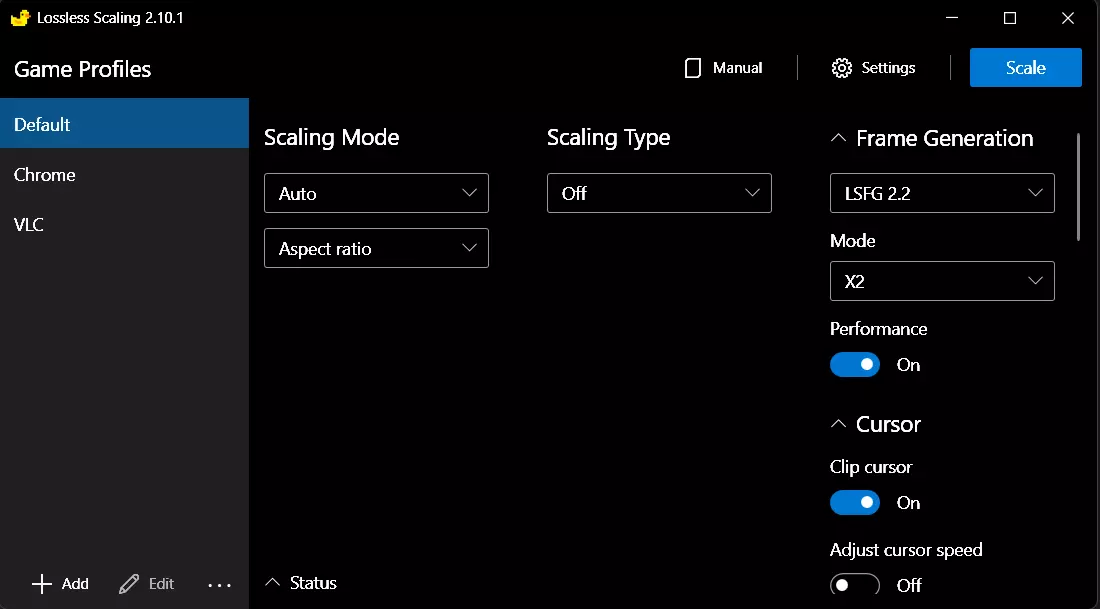Viewport: 1100px width, 609px height.
Task: Open the three-dots more options menu
Action: (219, 585)
